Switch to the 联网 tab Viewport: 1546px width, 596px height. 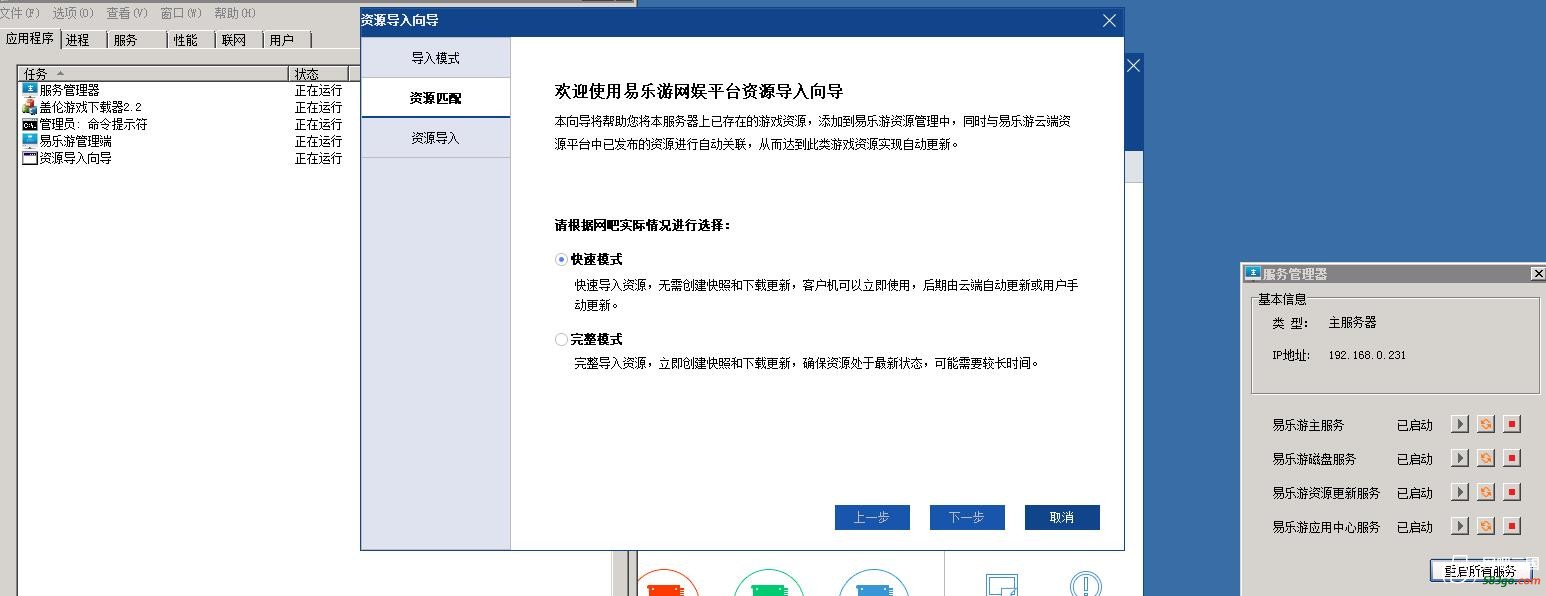click(x=238, y=40)
